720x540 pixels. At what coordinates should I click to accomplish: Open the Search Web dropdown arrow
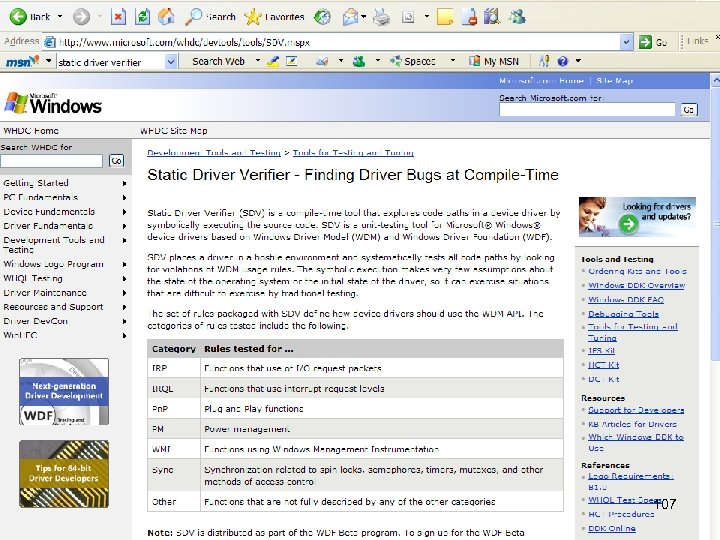click(x=258, y=61)
